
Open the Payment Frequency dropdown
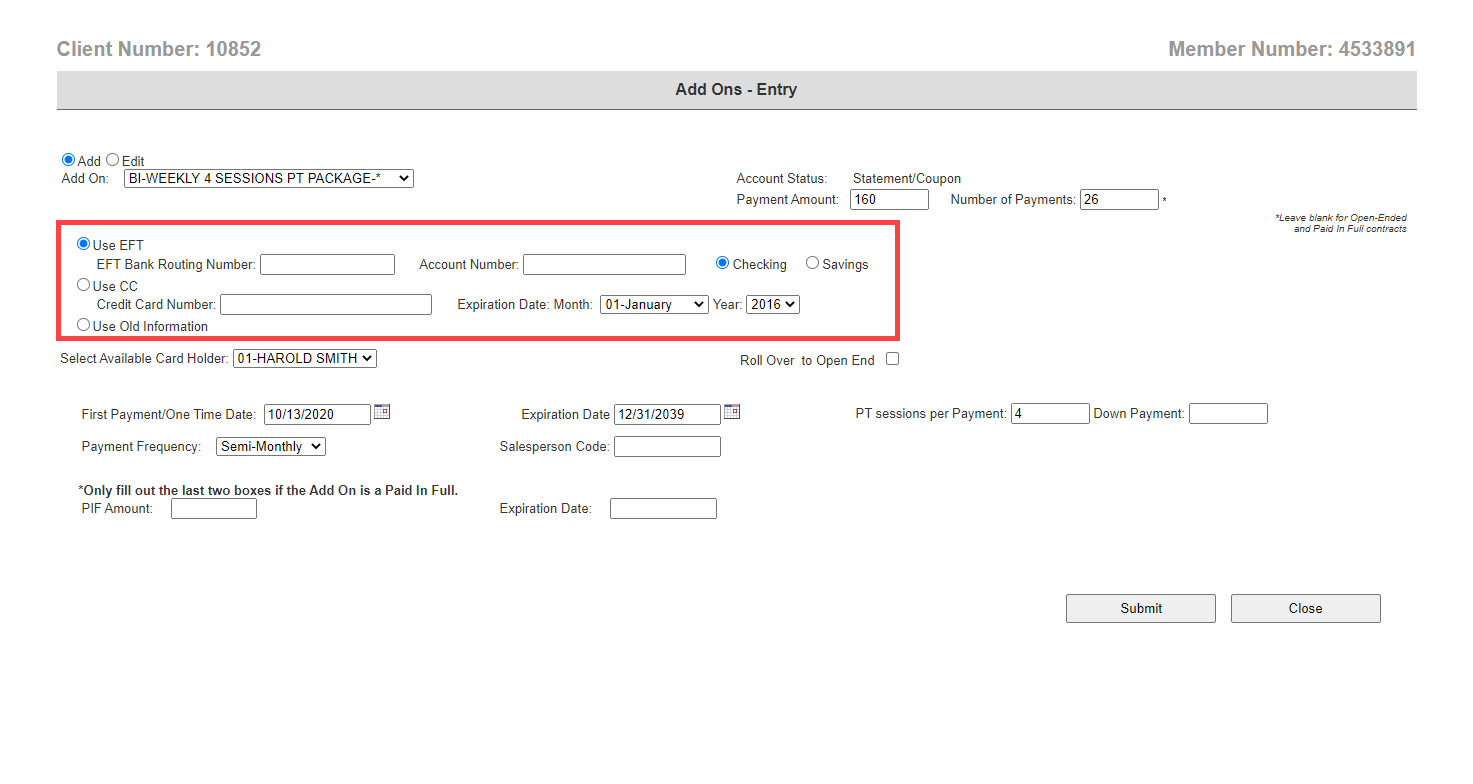point(271,446)
